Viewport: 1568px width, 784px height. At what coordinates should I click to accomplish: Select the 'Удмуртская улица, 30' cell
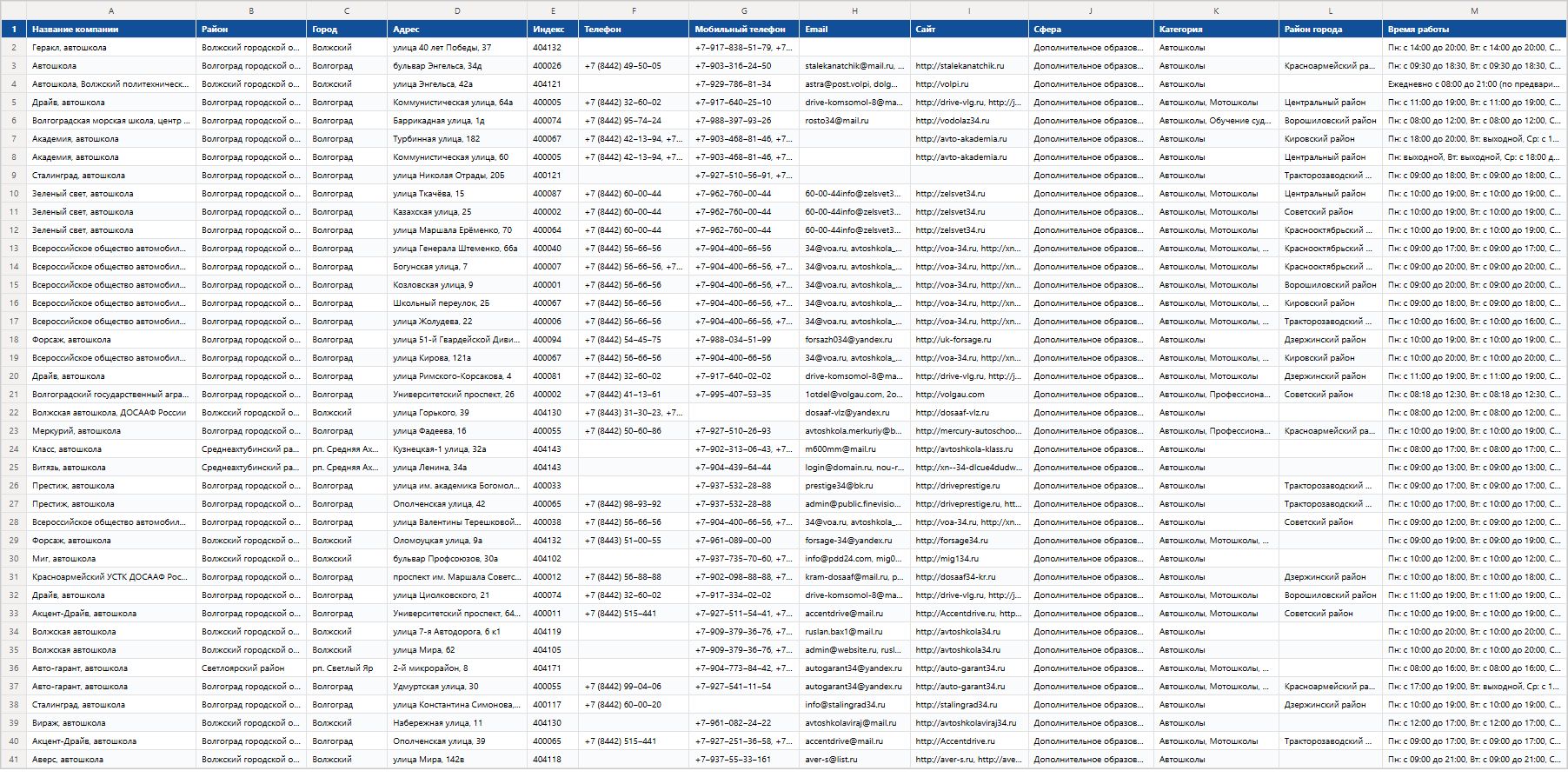tap(457, 687)
